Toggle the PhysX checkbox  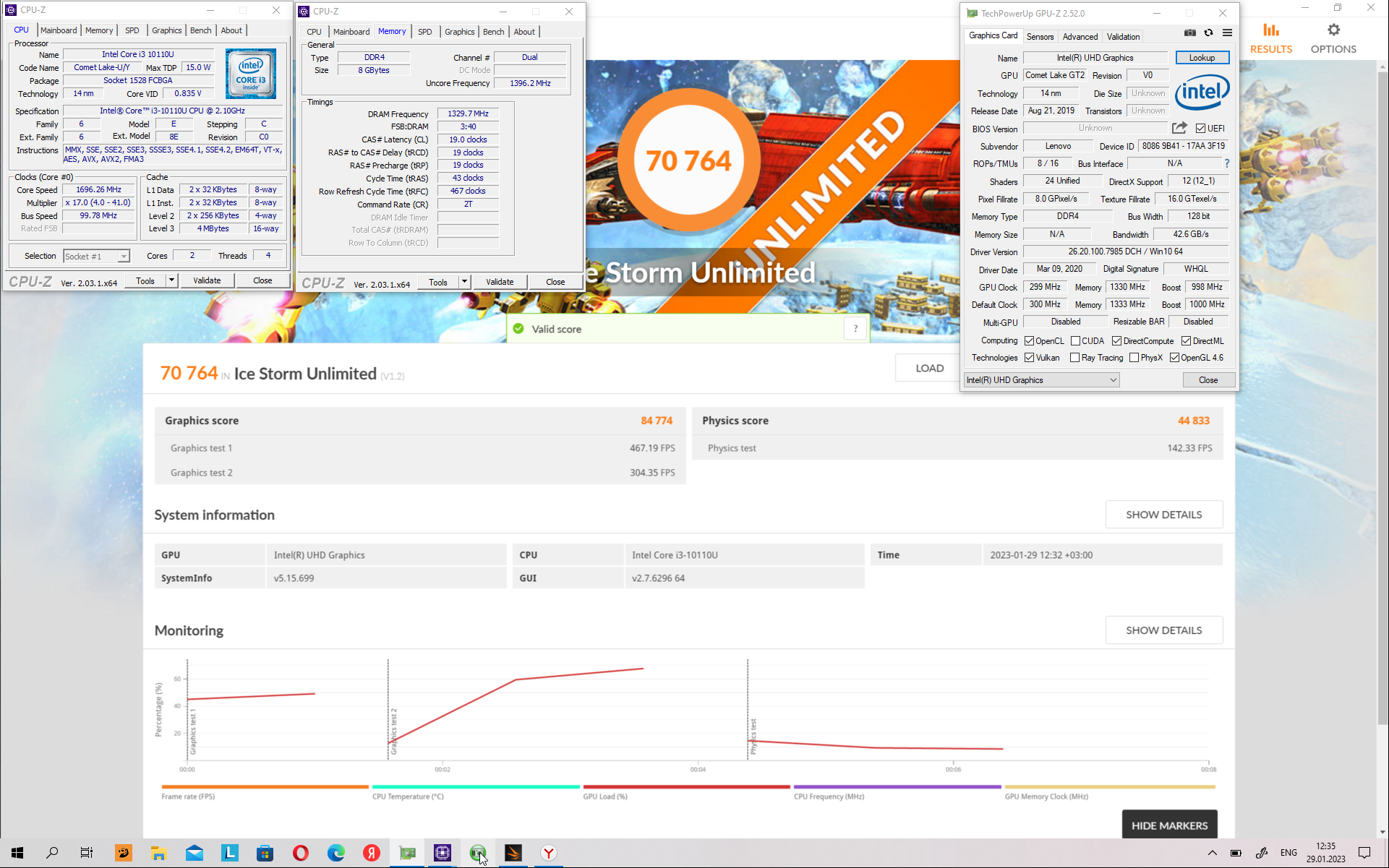click(1134, 358)
